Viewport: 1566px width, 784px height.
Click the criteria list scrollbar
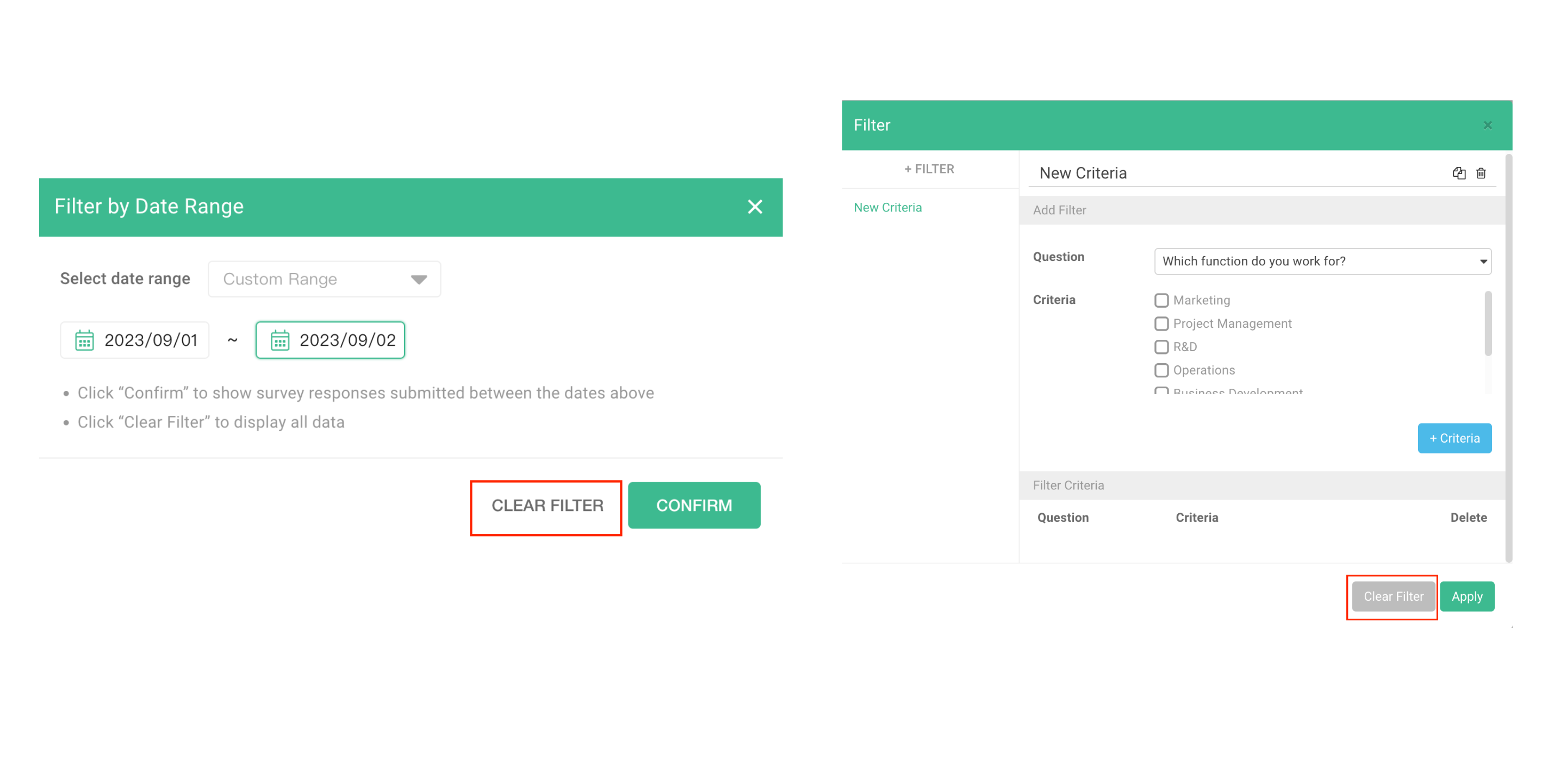tap(1488, 323)
